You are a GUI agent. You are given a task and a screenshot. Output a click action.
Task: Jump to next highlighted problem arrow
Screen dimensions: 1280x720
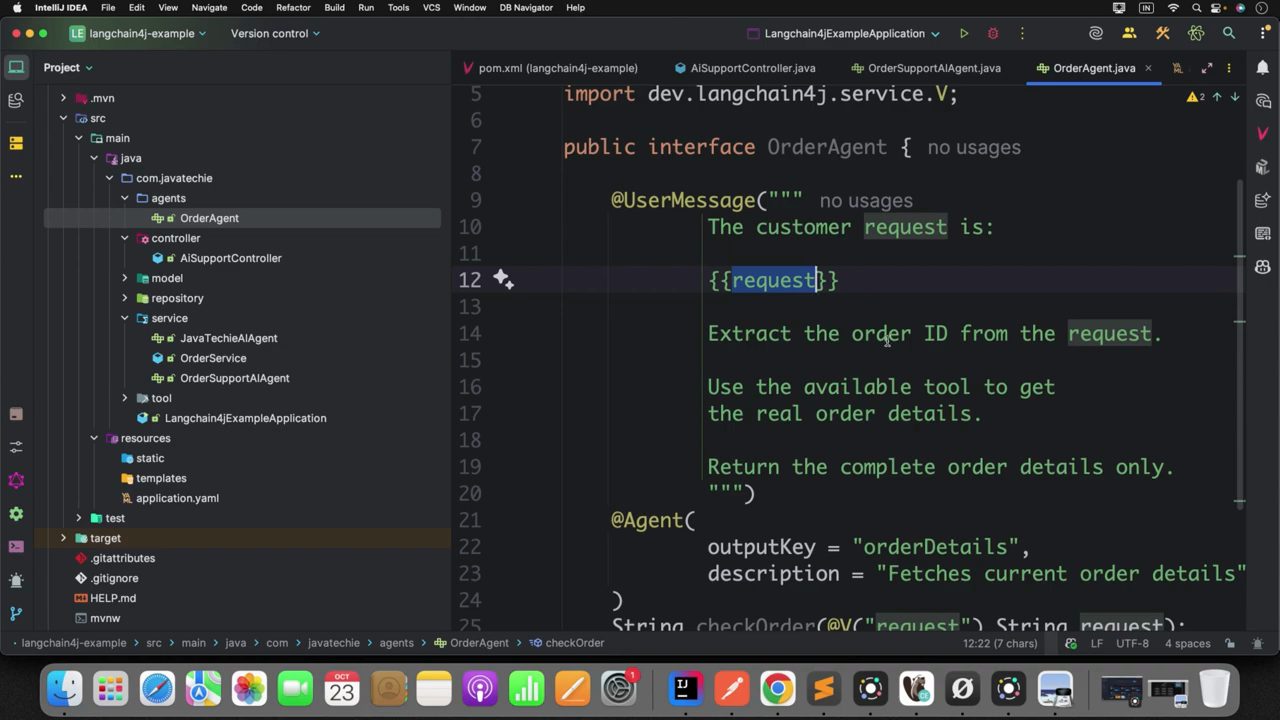click(x=1235, y=97)
